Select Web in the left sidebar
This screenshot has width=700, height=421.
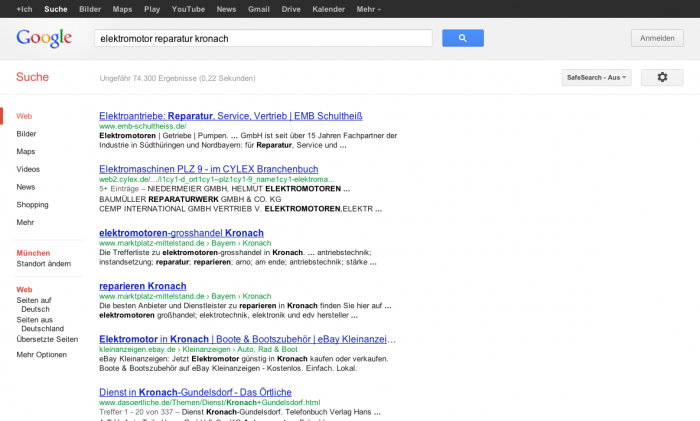tap(24, 116)
